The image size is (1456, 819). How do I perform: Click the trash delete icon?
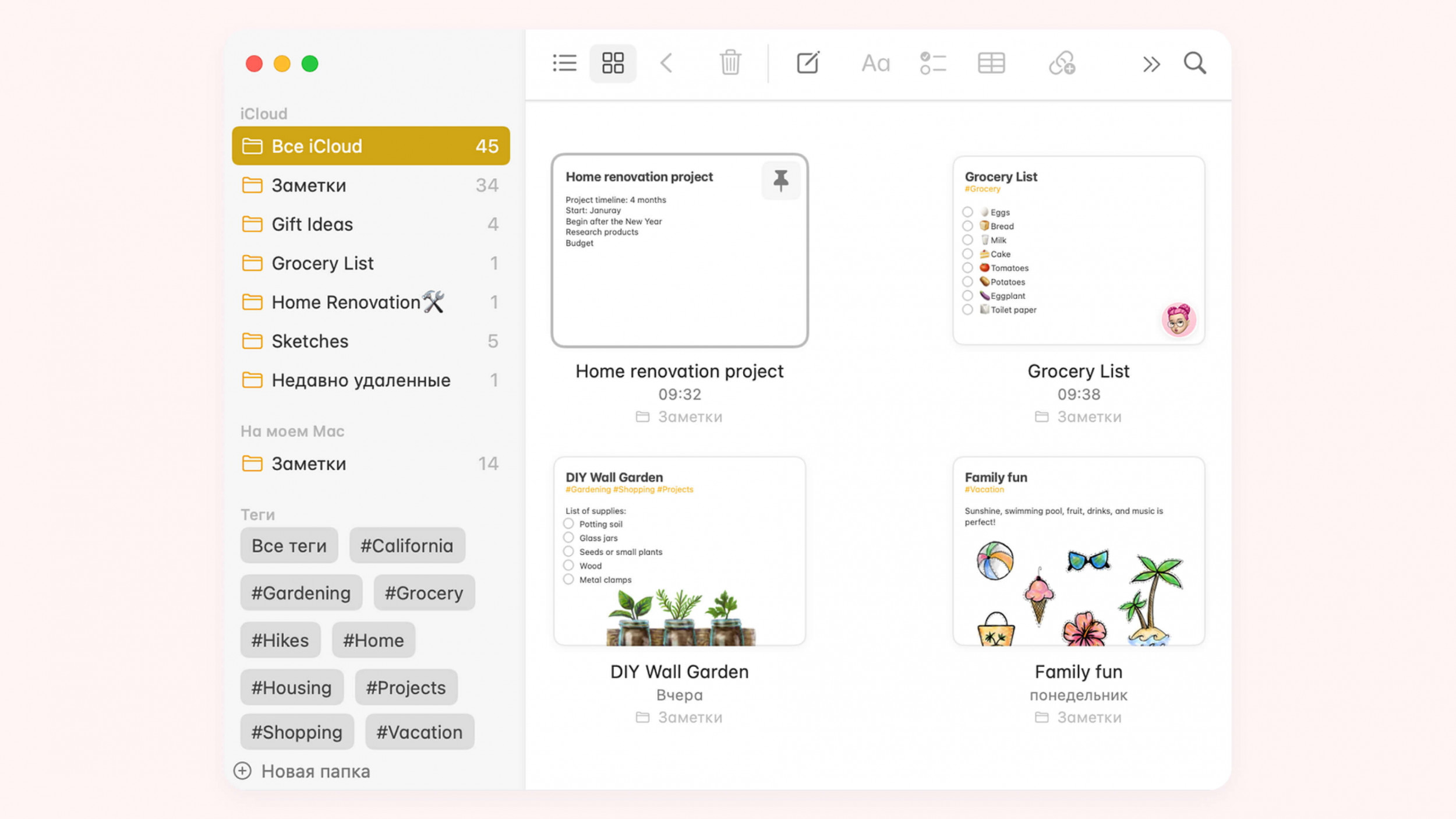point(730,63)
